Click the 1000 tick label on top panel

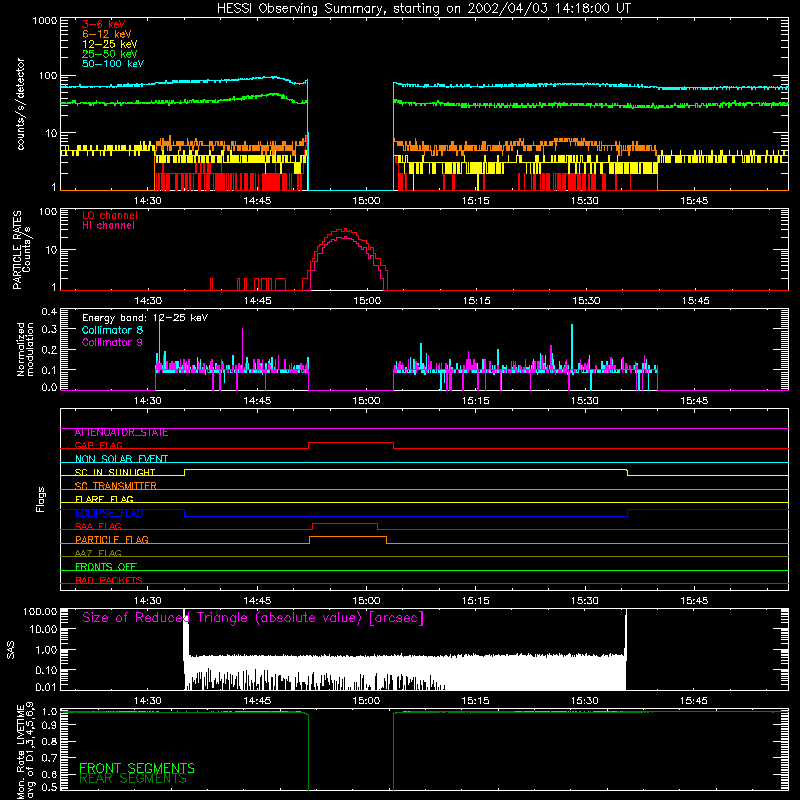(x=44, y=21)
